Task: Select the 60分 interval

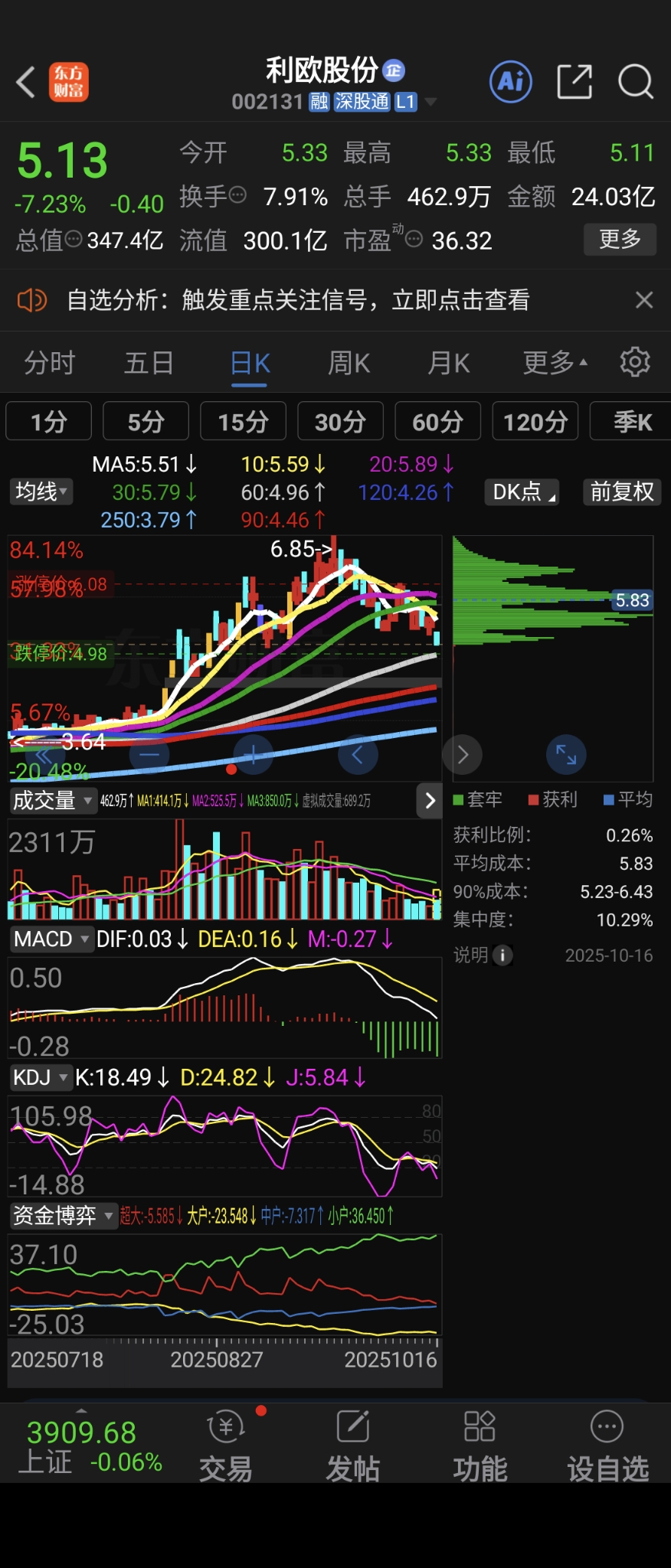Action: click(x=438, y=421)
